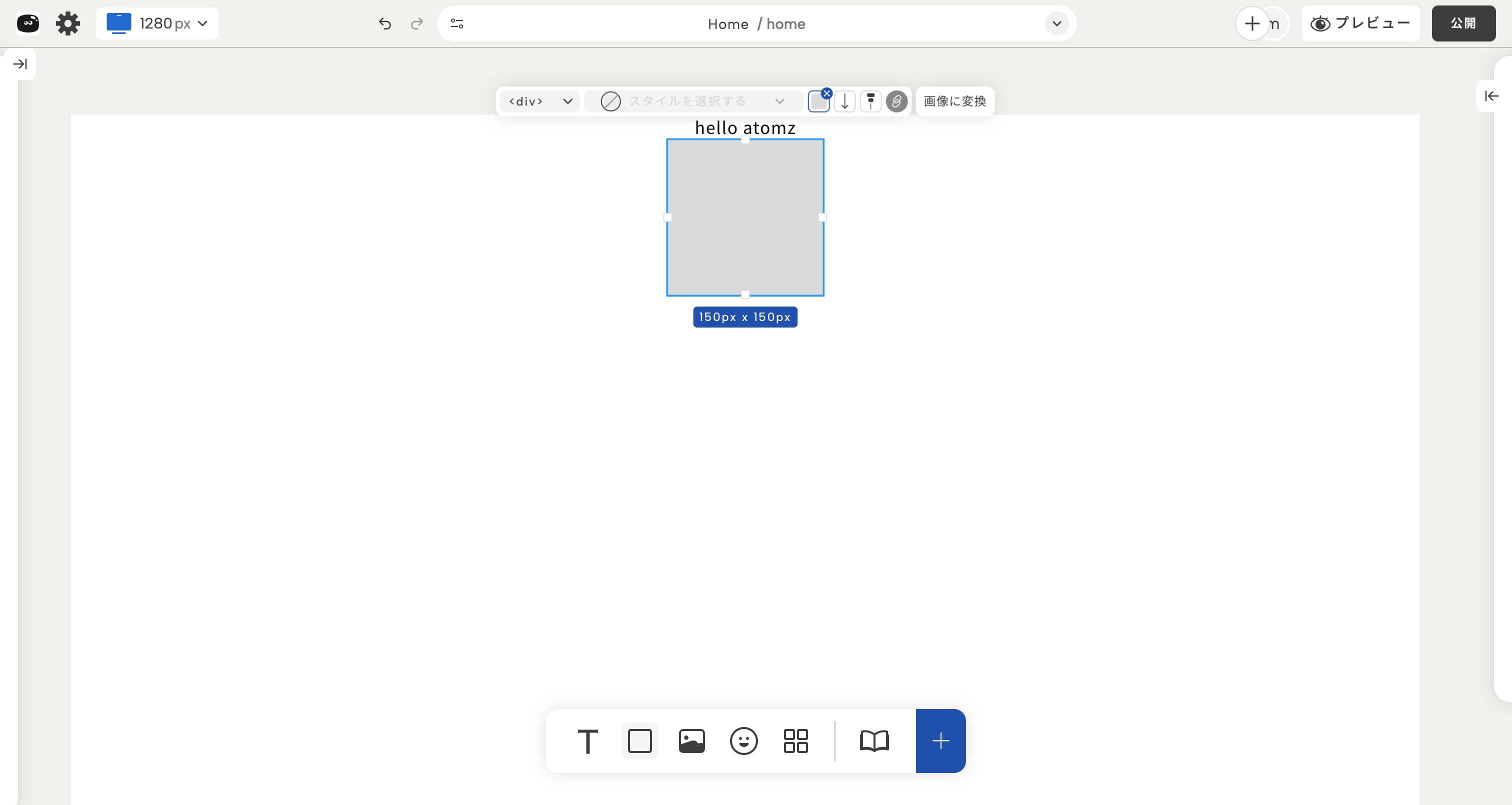Screen dimensions: 1512x805
Task: Select the Box/rectangle tool
Action: point(639,741)
